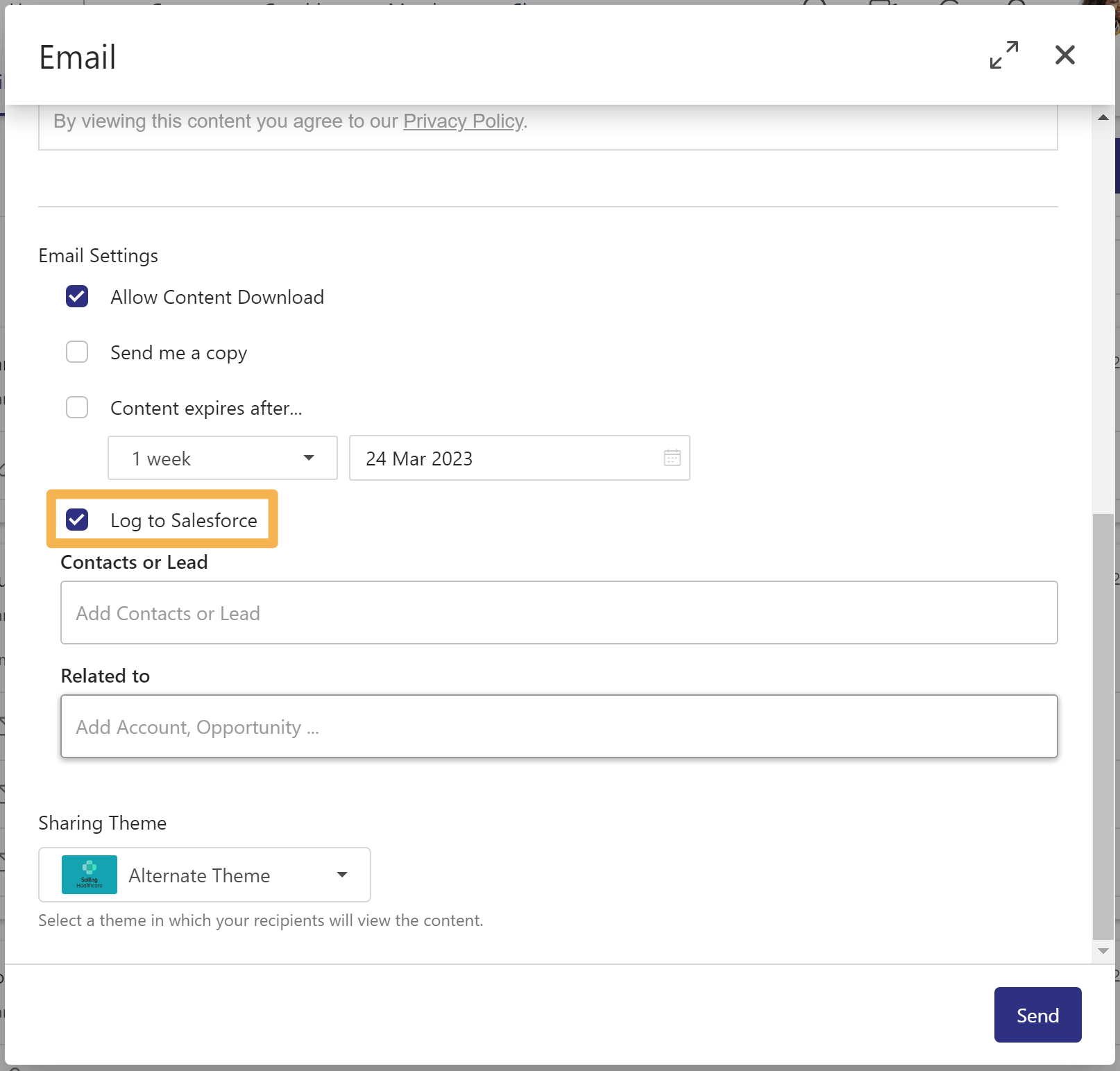Click the Send button

1037,1014
